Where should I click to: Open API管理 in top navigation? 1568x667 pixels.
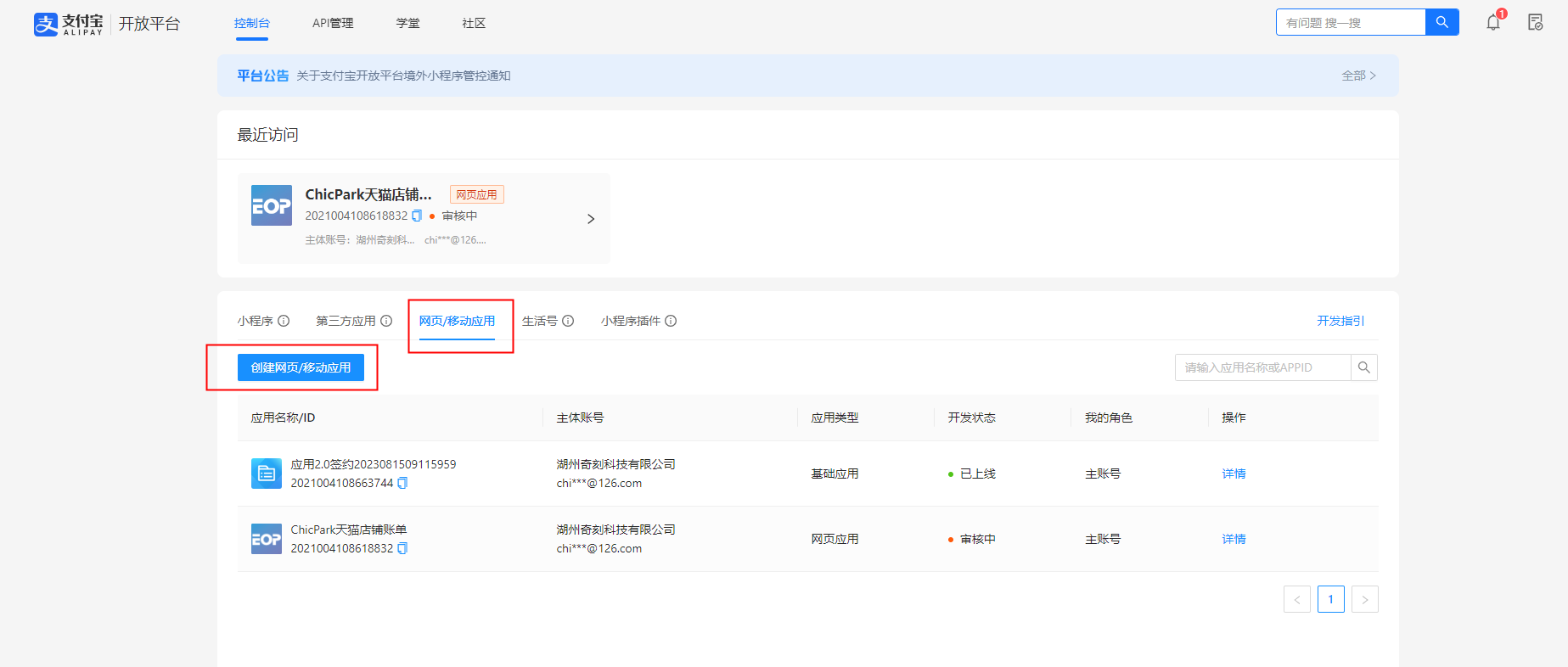click(x=333, y=23)
